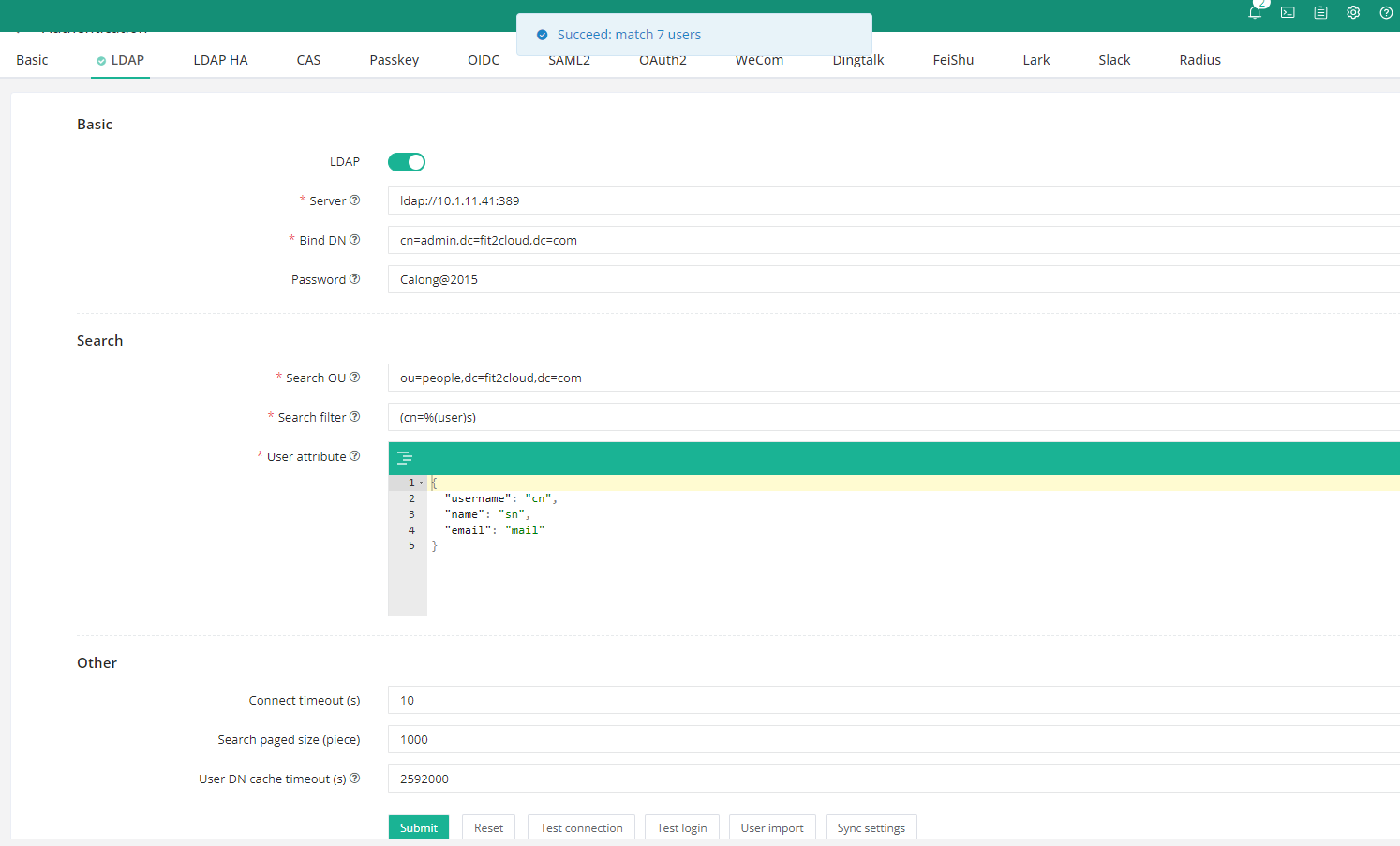This screenshot has width=1400, height=846.
Task: Click the Submit button
Action: click(419, 827)
